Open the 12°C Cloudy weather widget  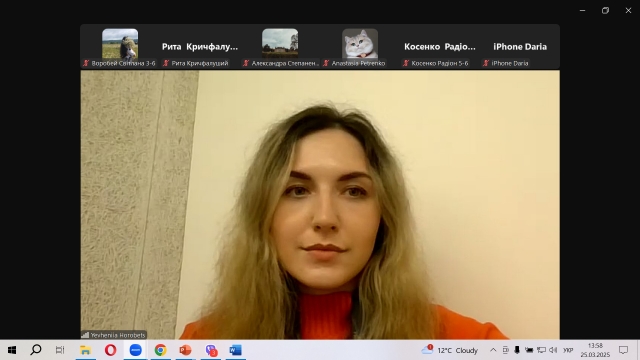[x=450, y=350]
